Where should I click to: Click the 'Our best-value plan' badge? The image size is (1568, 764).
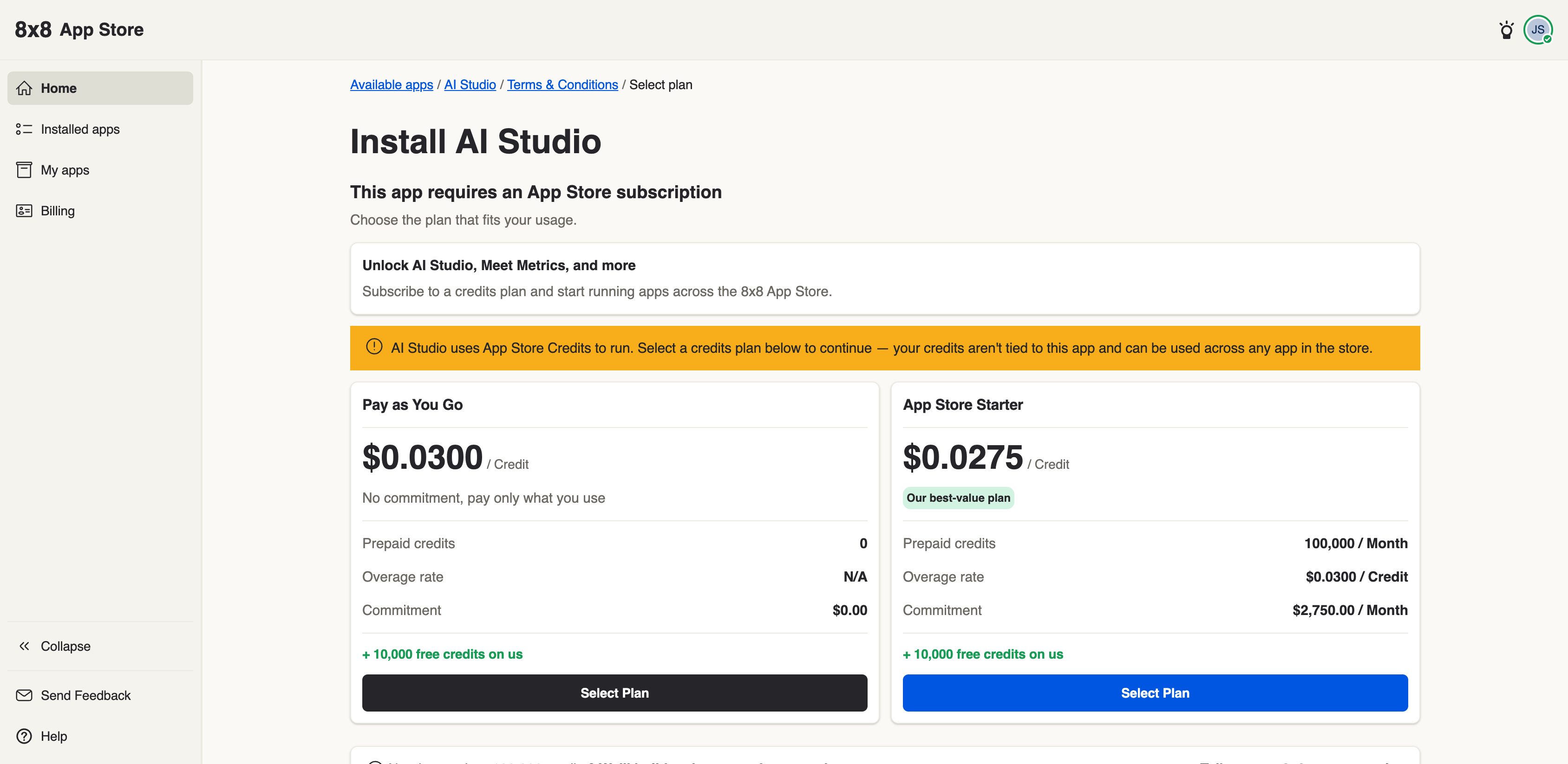(958, 498)
